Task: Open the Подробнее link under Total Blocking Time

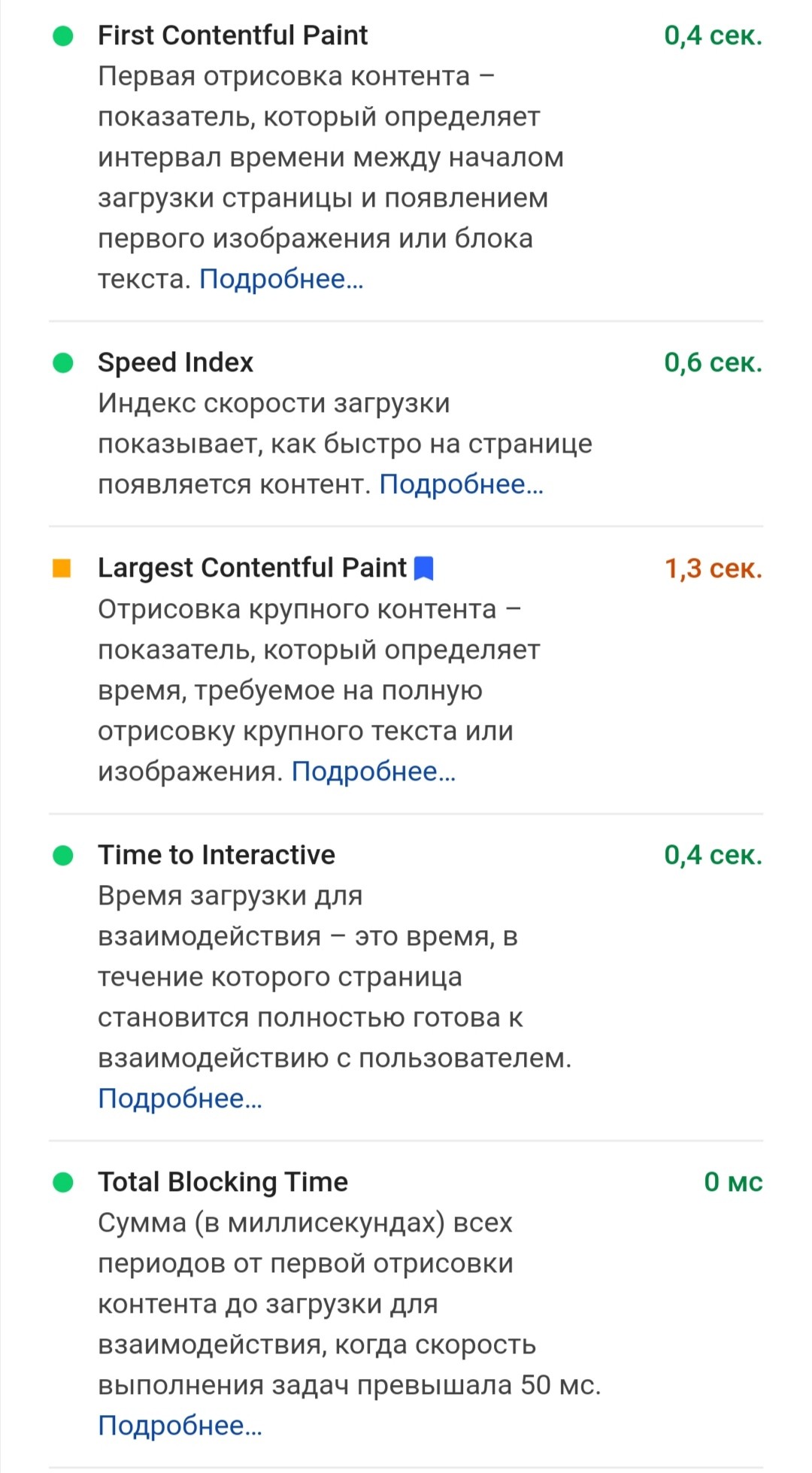Action: 180,1426
